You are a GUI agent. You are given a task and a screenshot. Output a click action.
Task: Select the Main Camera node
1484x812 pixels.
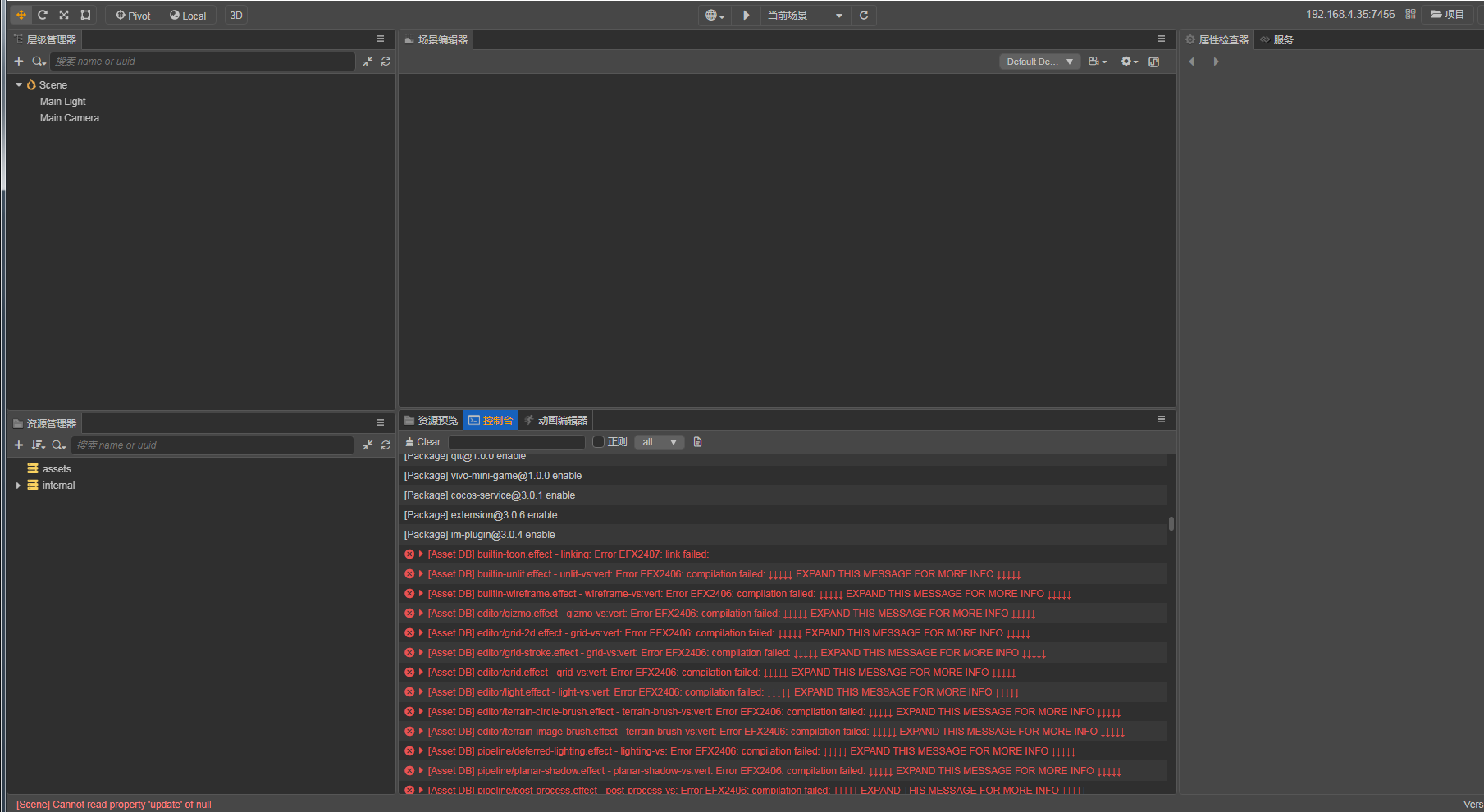pyautogui.click(x=70, y=118)
